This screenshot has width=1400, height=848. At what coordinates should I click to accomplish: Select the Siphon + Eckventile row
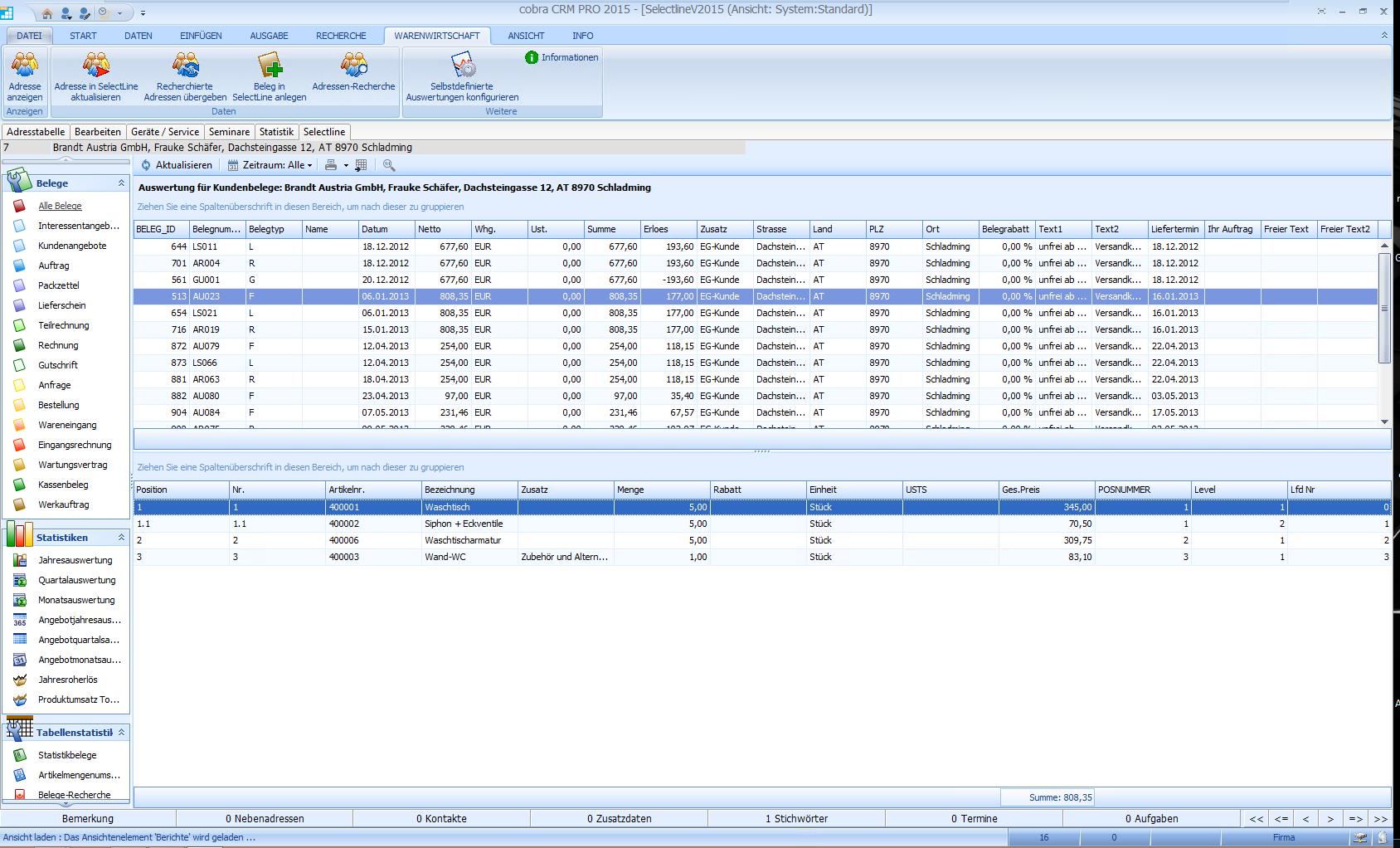[762, 524]
